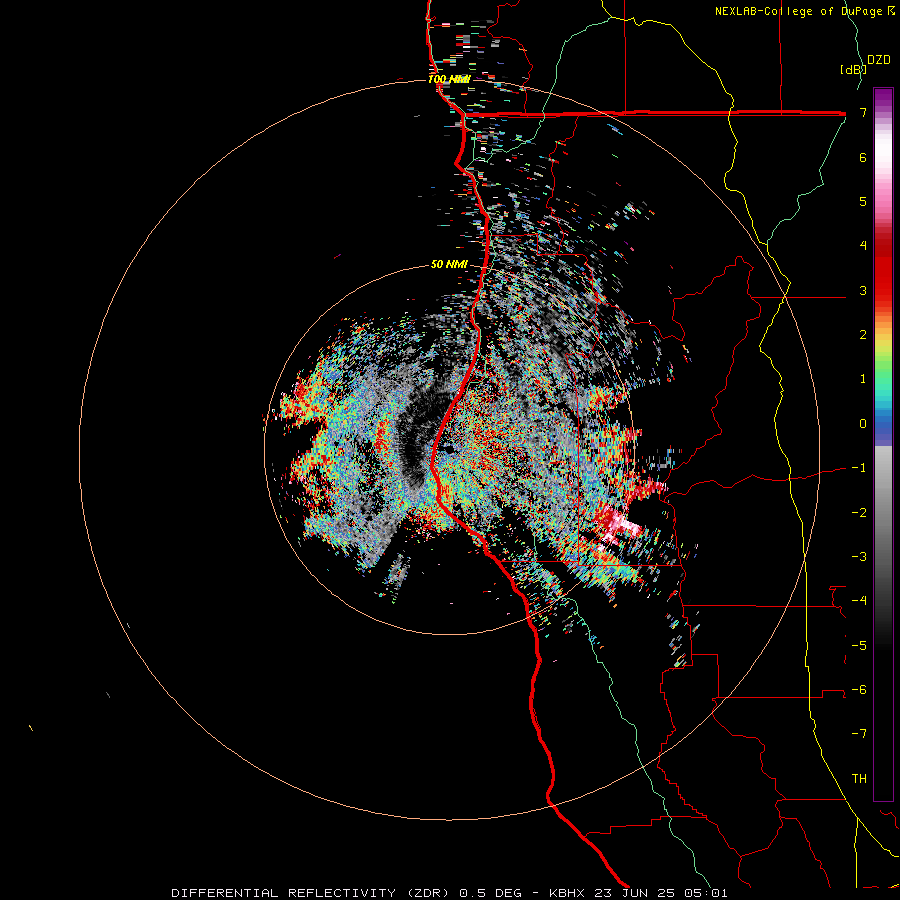
Task: Click the KBHX station identifier
Action: [x=567, y=893]
